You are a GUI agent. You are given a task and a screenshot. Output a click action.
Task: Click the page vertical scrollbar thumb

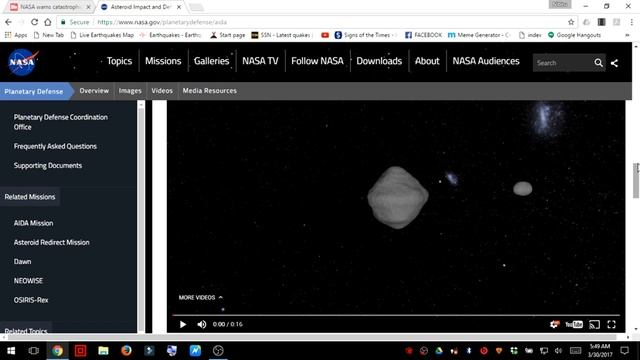click(x=636, y=180)
